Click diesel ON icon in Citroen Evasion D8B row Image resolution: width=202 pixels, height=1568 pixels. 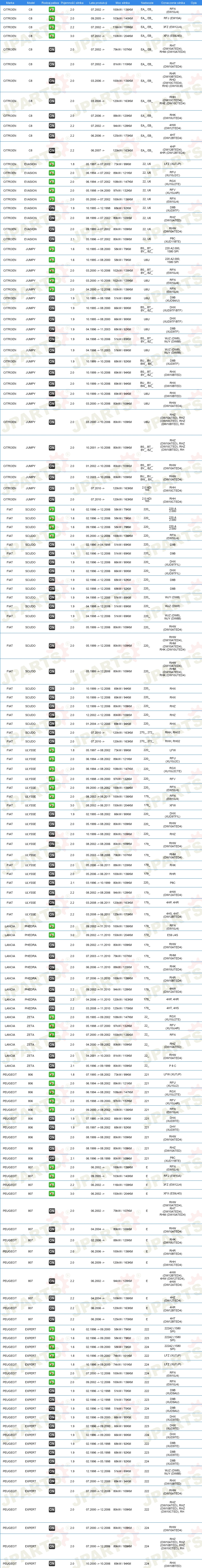52,208
